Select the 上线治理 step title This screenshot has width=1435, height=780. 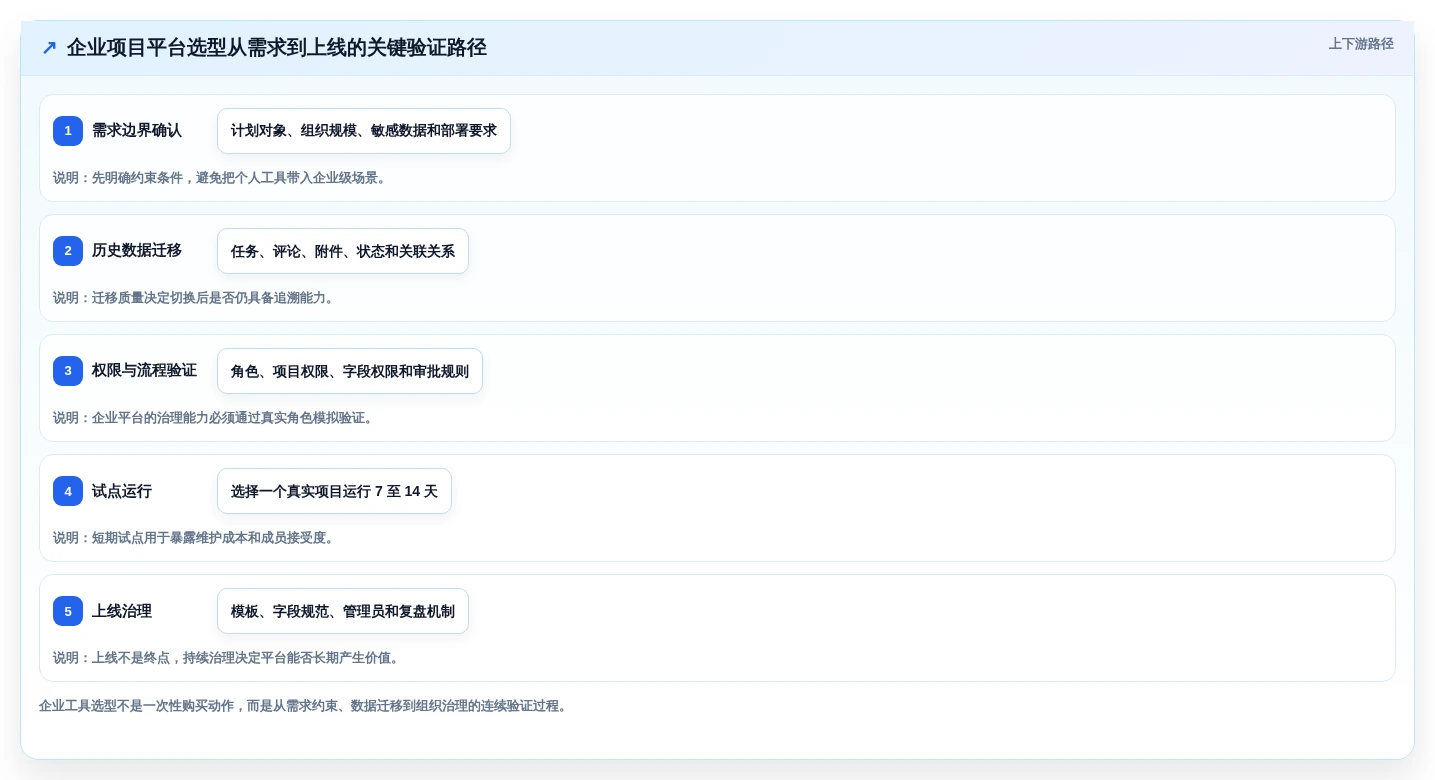[x=122, y=611]
